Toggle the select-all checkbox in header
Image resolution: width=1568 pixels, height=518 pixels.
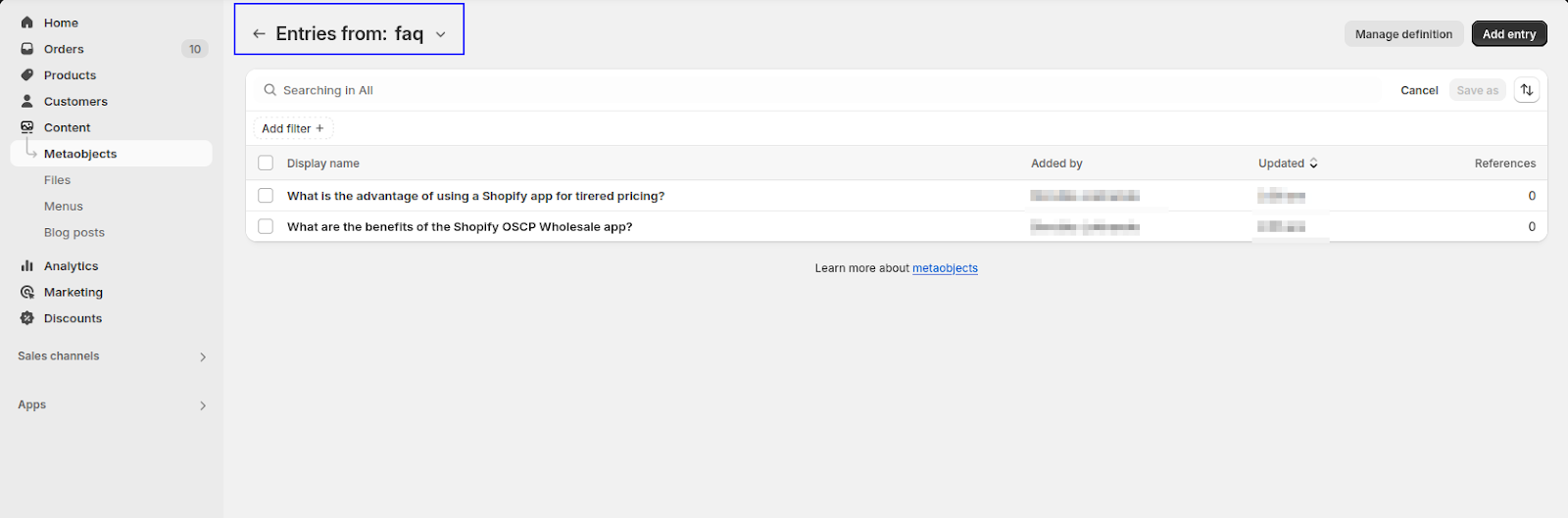point(266,164)
